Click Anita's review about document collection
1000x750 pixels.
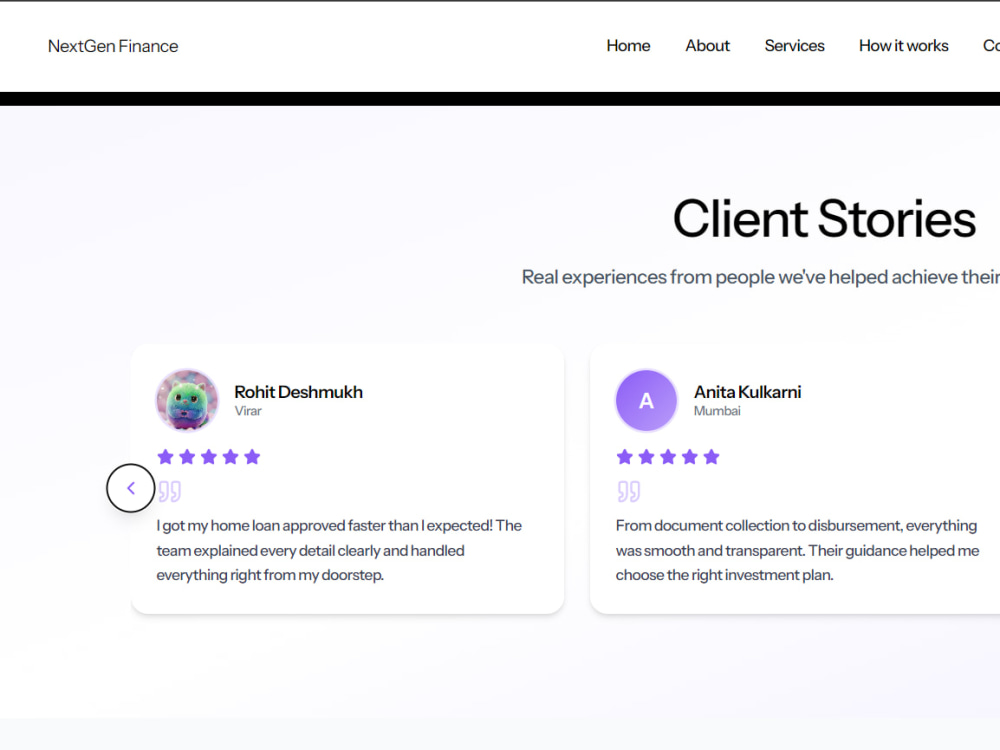[797, 550]
